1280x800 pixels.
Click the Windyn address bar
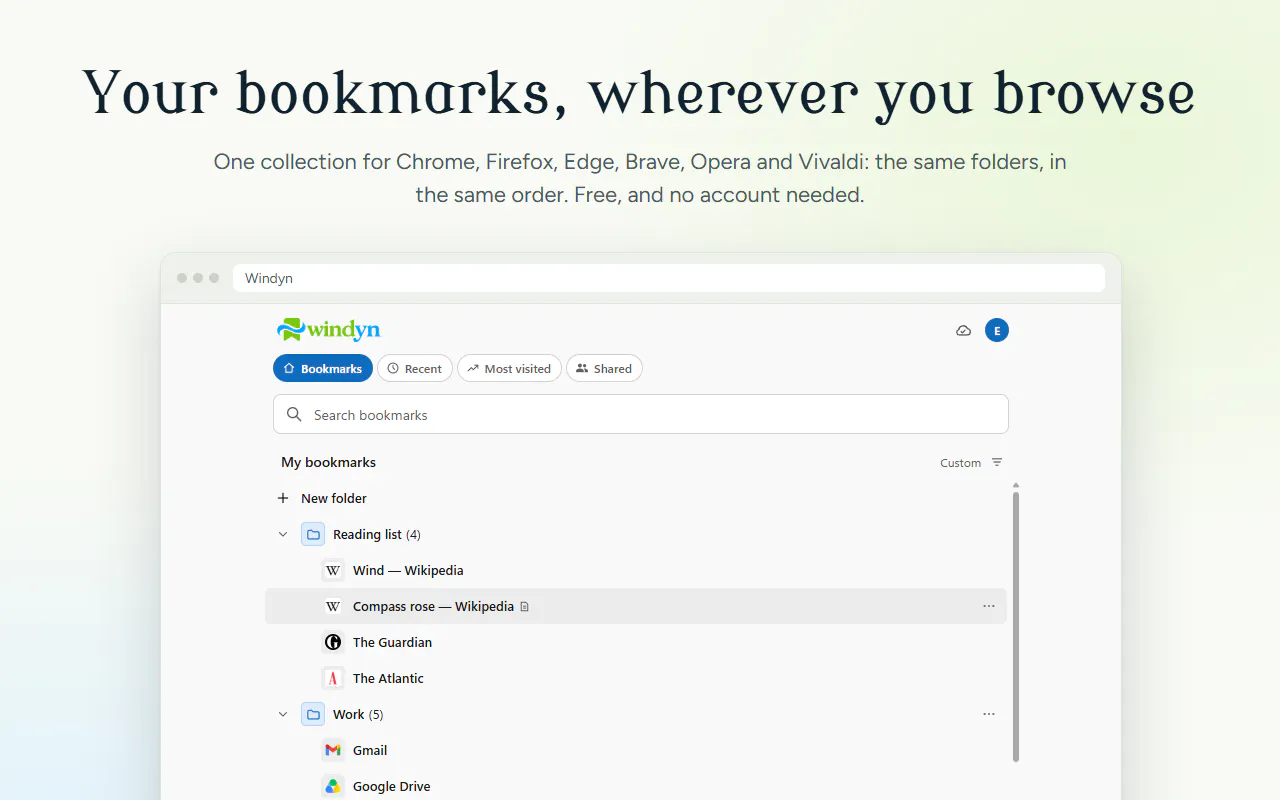pyautogui.click(x=669, y=278)
